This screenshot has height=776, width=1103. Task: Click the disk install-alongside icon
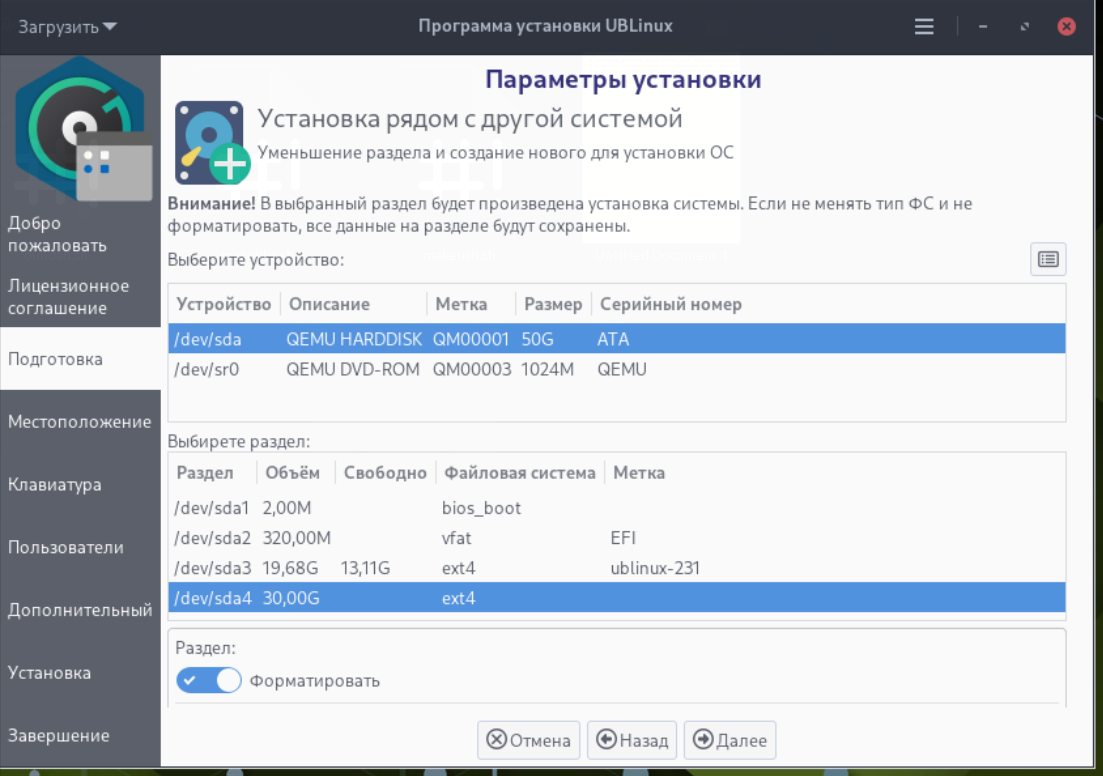click(x=212, y=142)
